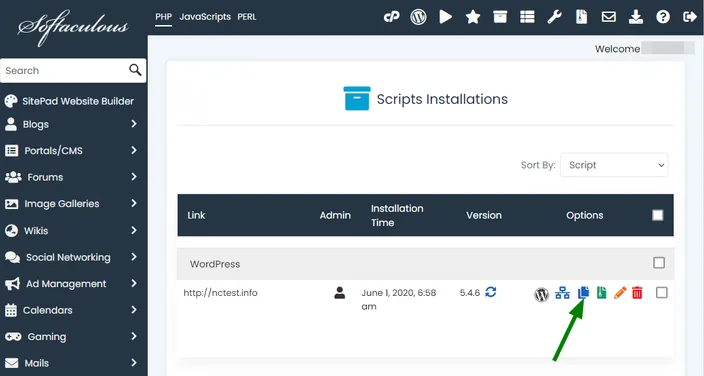
Task: Open the Gaming category label
Action: (47, 336)
